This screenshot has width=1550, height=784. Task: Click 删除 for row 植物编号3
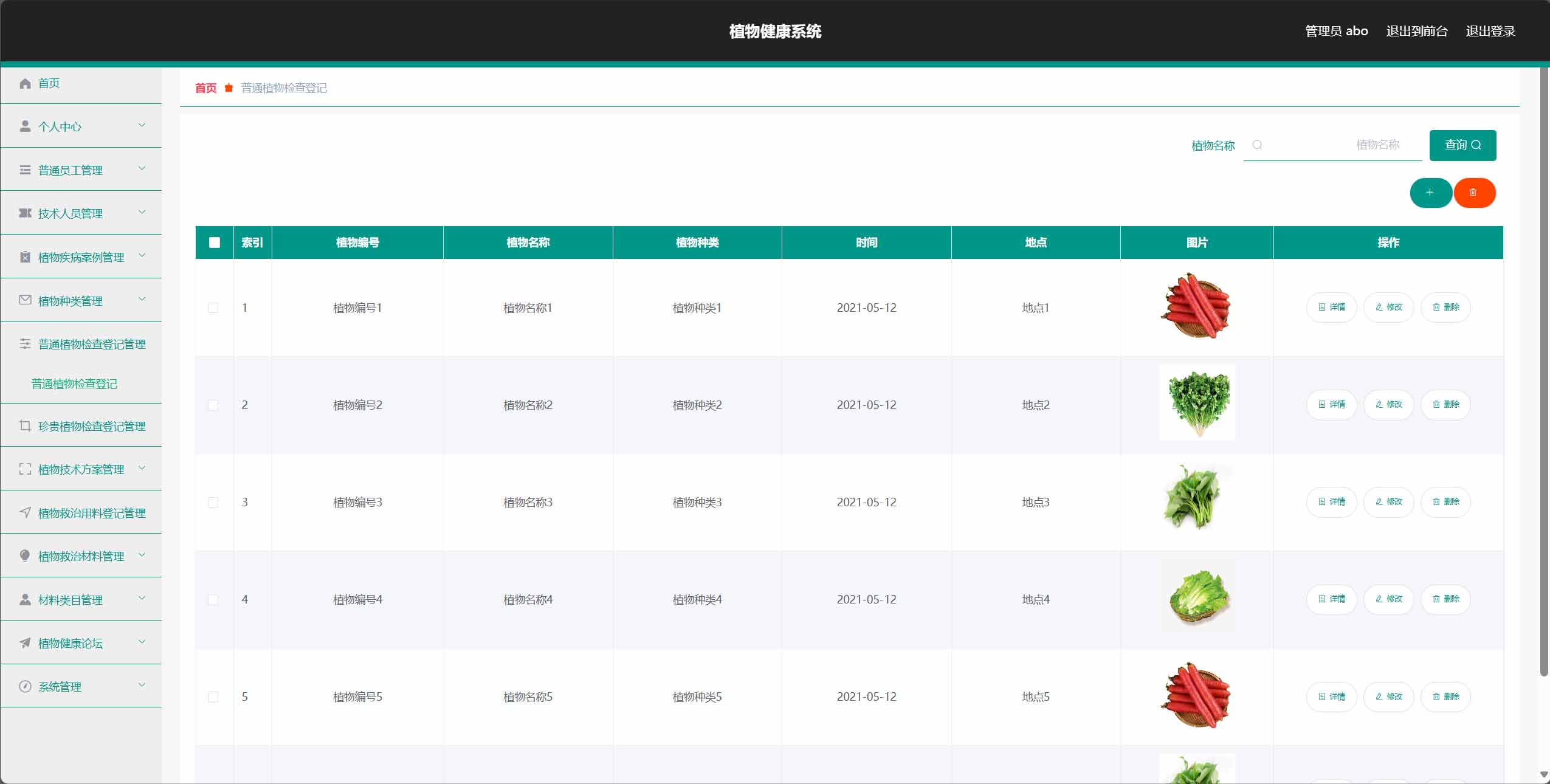pyautogui.click(x=1445, y=502)
